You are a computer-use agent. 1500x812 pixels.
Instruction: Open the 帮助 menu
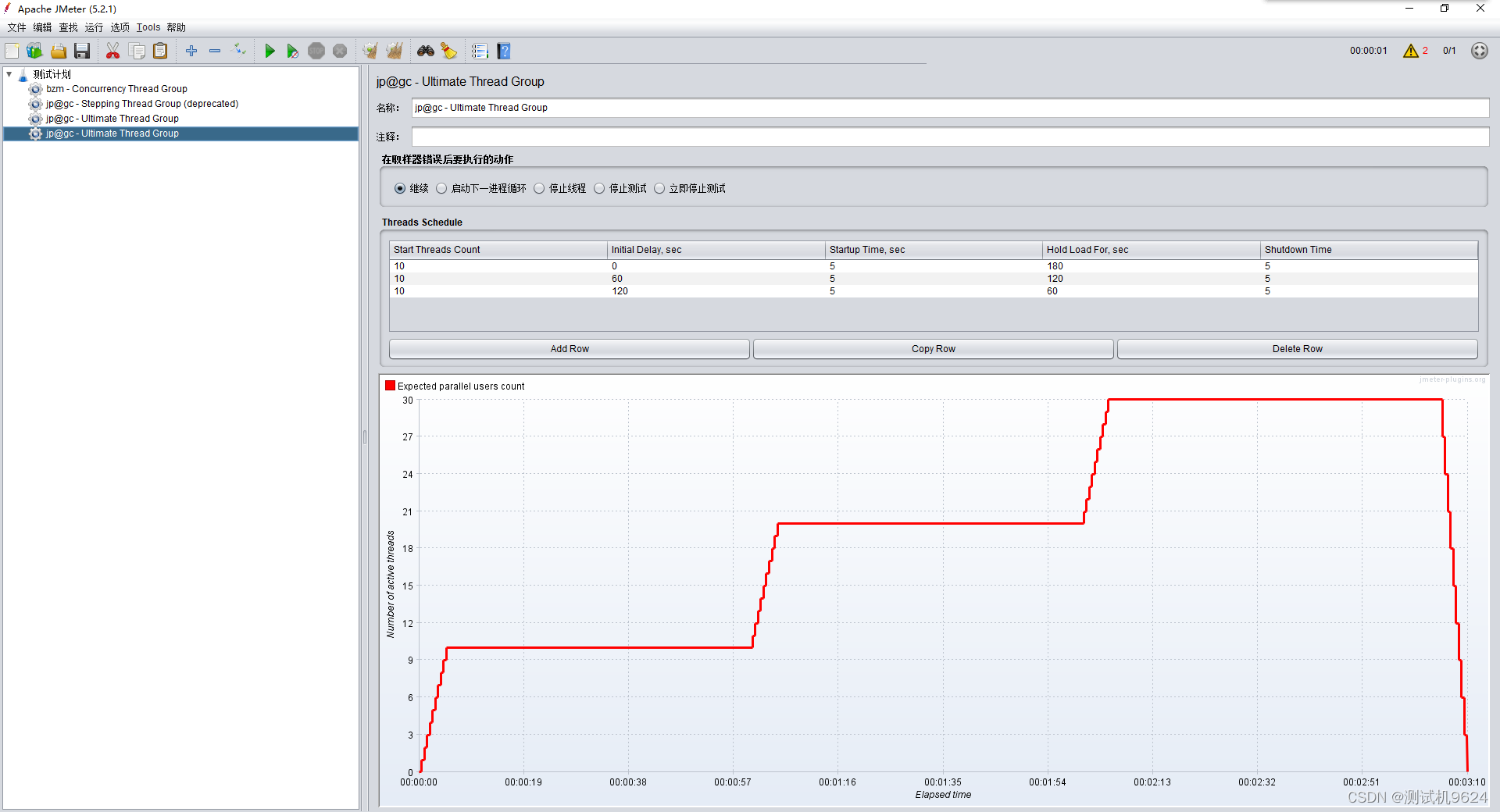pyautogui.click(x=177, y=27)
